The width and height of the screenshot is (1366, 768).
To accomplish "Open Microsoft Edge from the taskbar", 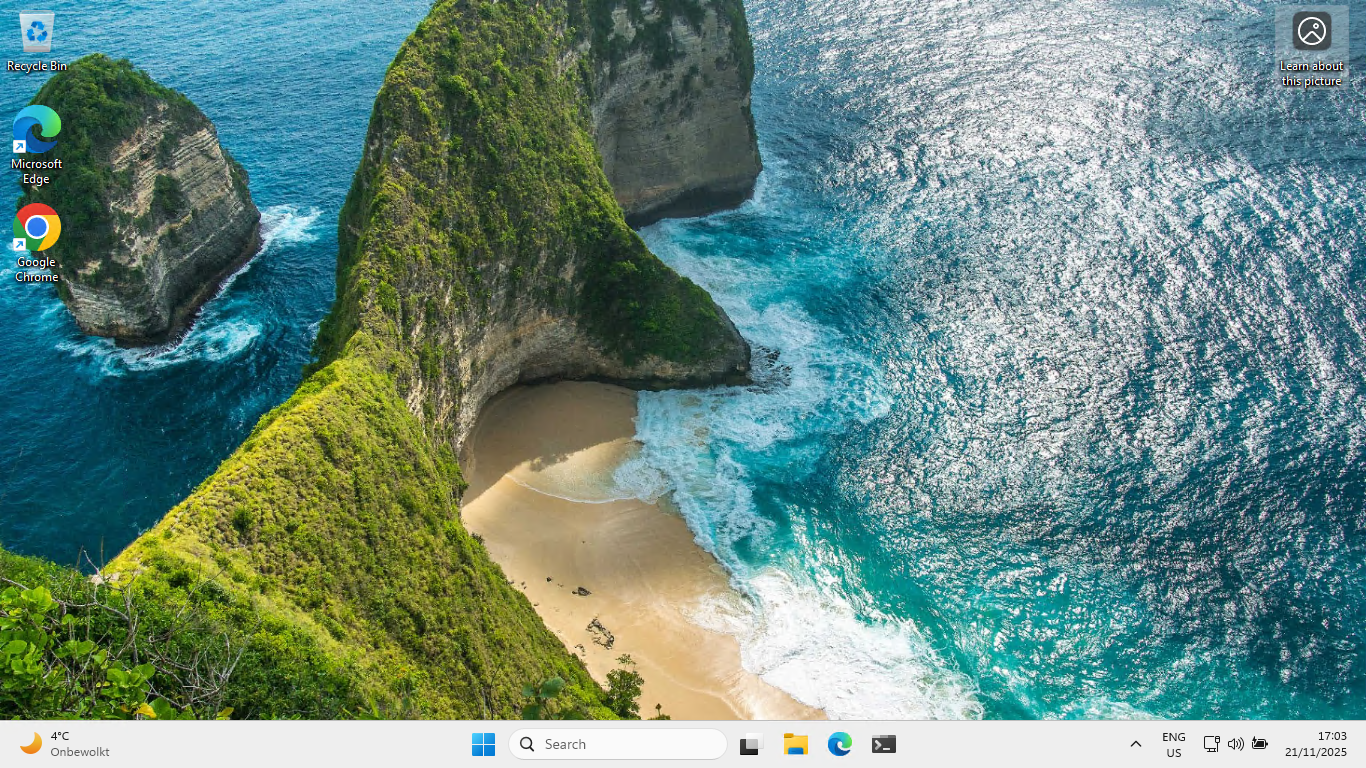I will point(839,744).
